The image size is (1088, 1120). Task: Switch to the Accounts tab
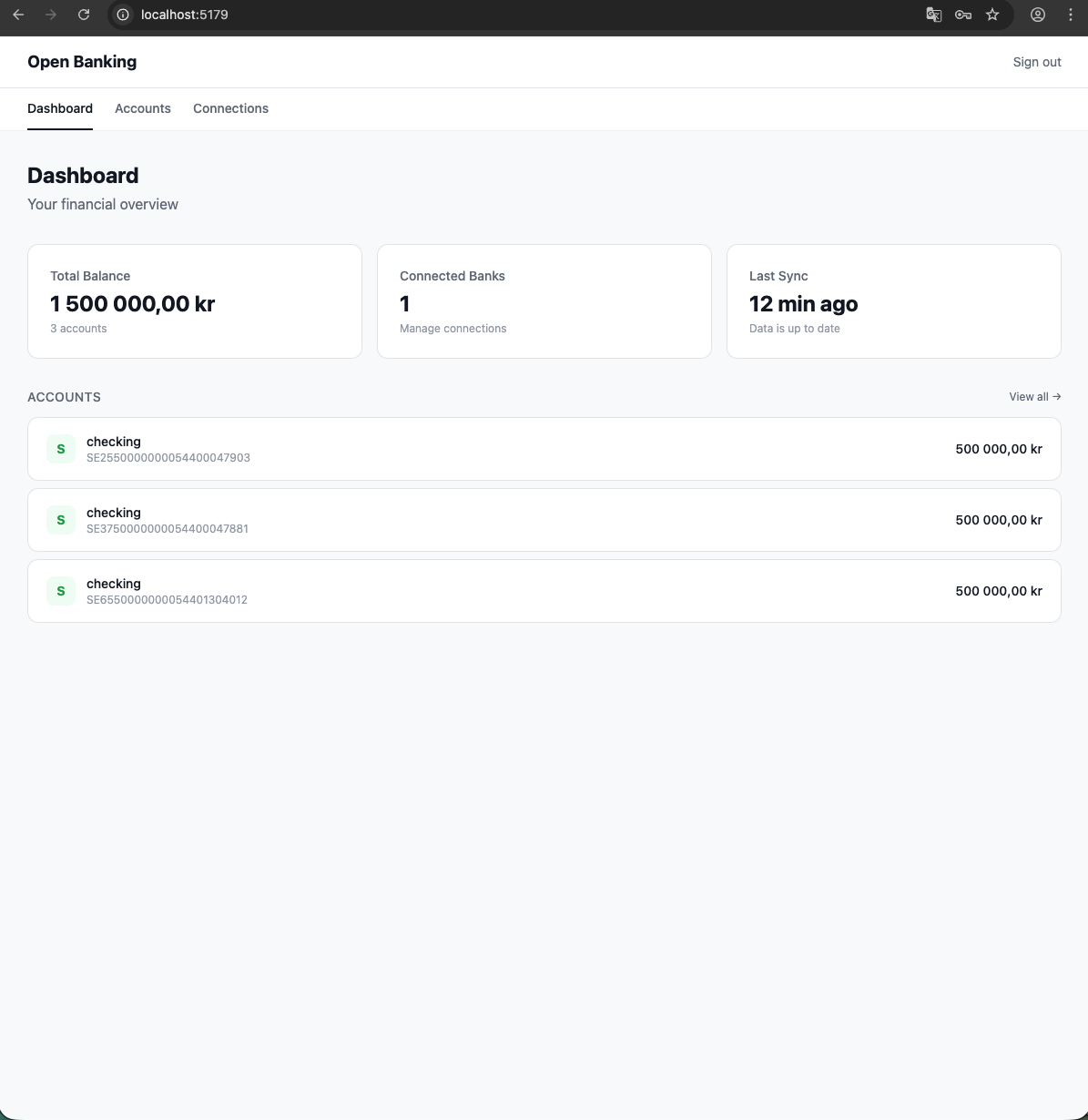[x=142, y=108]
